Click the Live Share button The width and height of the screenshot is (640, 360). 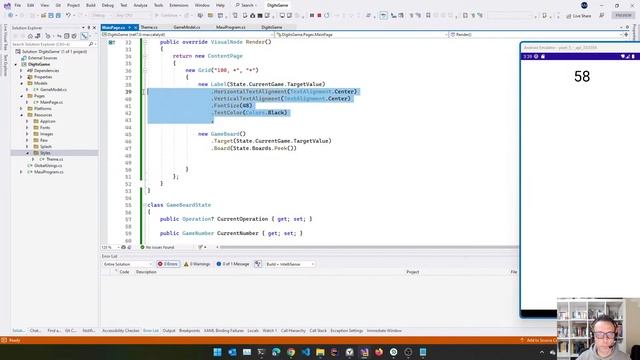point(579,16)
